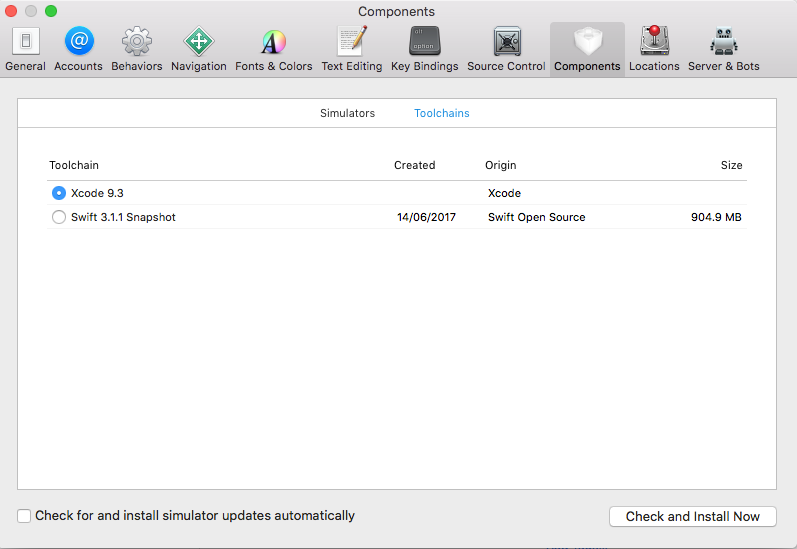Click the Swift Open Source origin cell
Image resolution: width=797 pixels, height=549 pixels.
[x=536, y=217]
